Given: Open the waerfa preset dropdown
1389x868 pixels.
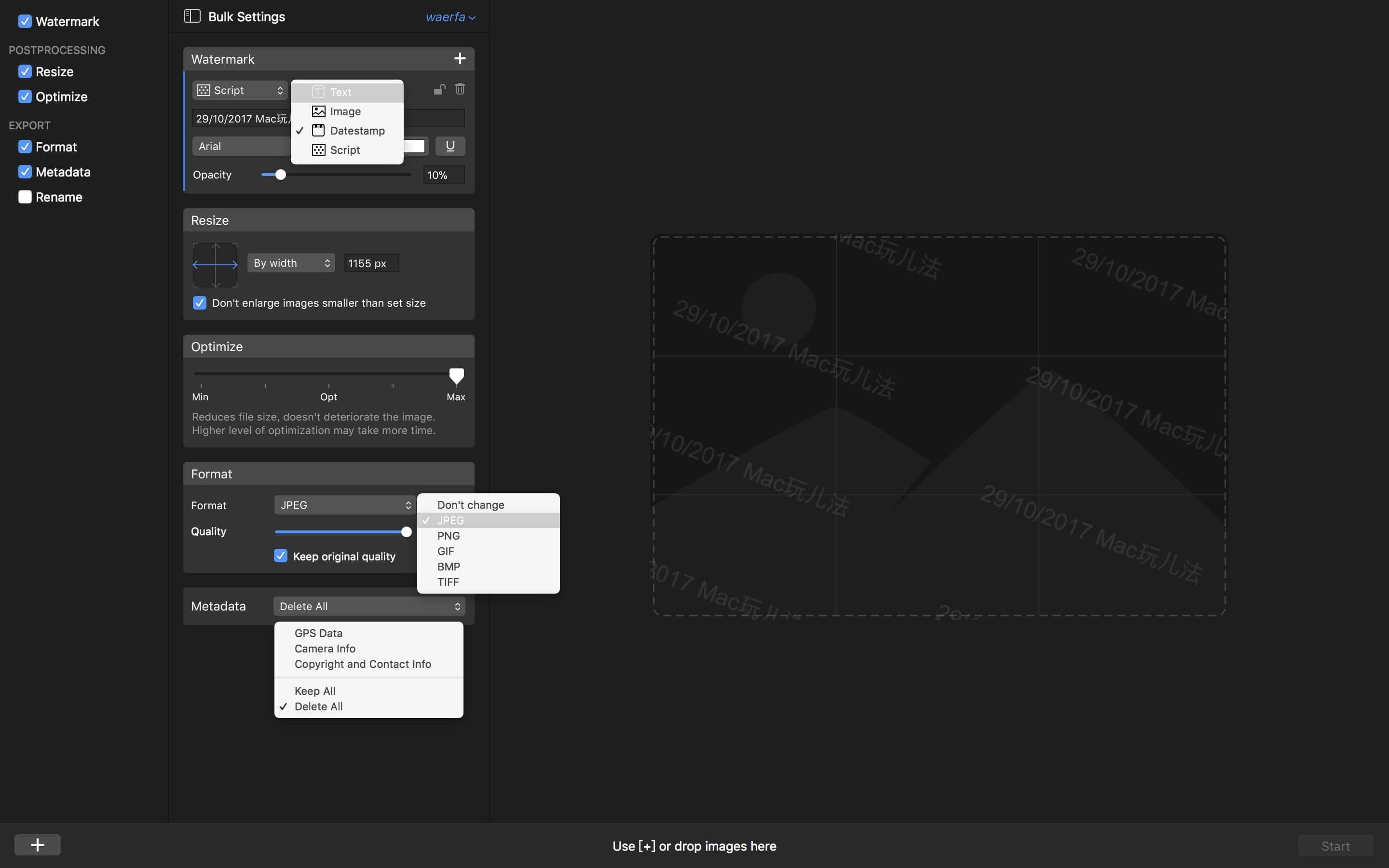Looking at the screenshot, I should point(450,17).
